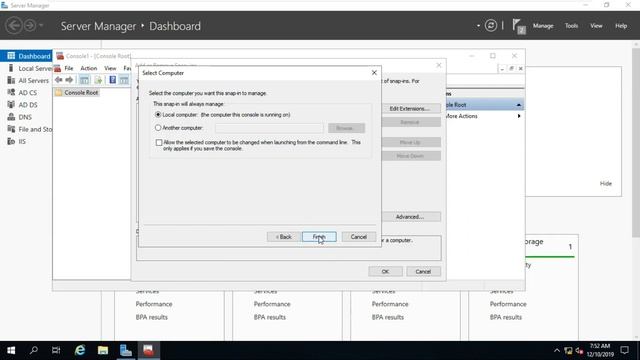Viewport: 640px width, 360px height.
Task: Click the taskbar search icon
Action: [34, 350]
